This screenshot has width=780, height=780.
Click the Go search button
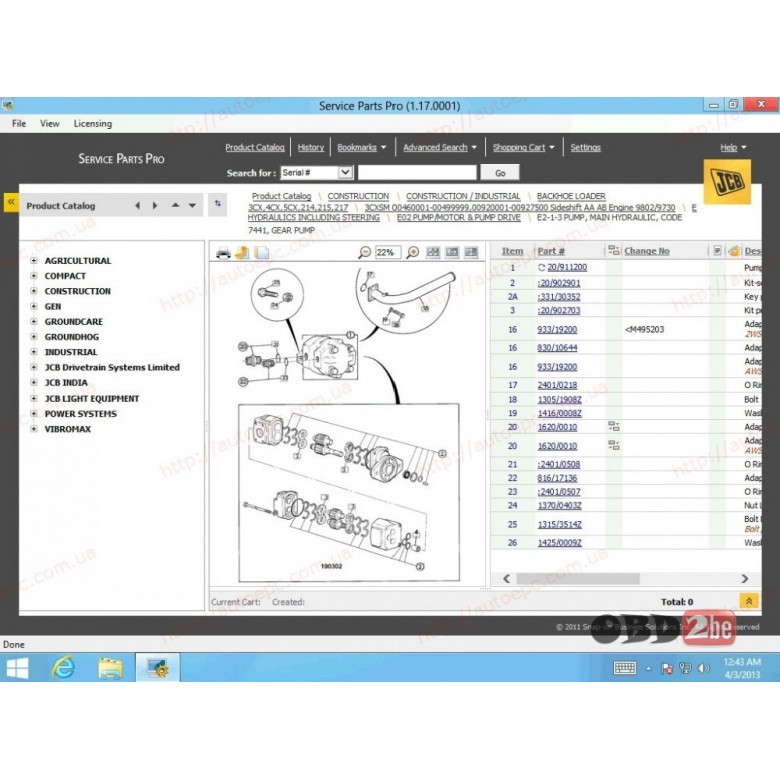(x=500, y=173)
